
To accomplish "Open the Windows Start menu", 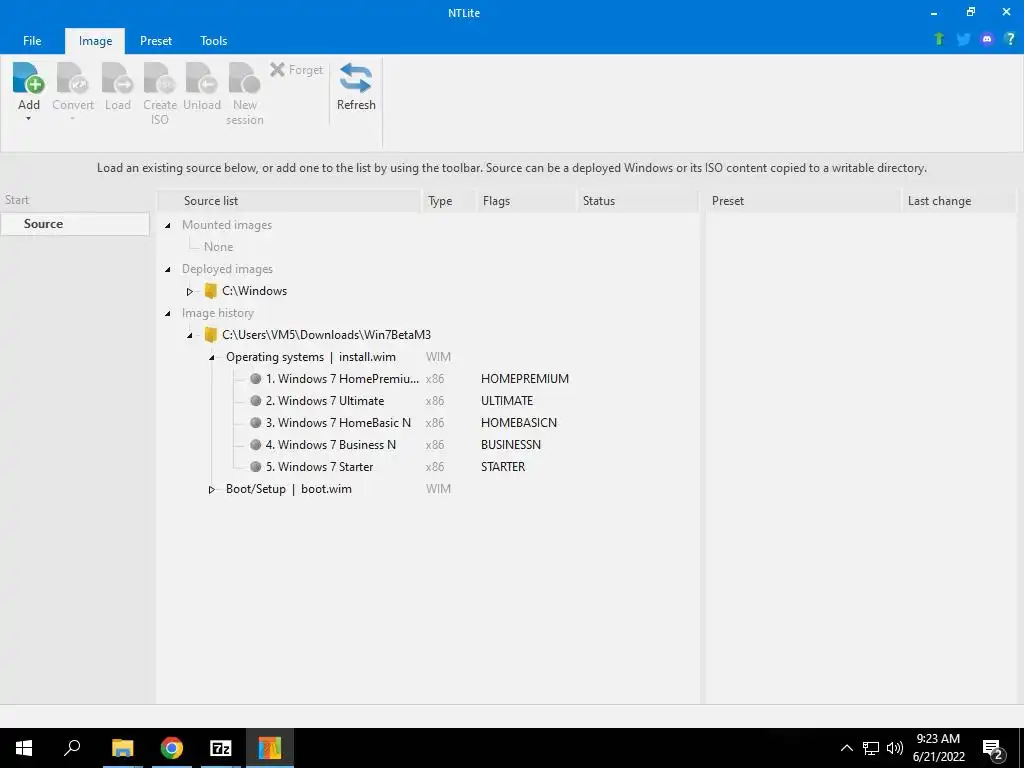I will [24, 748].
